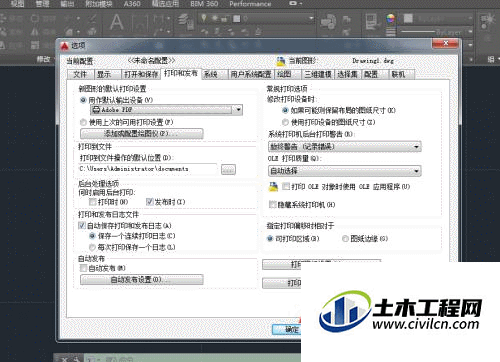Select the 图纸边缘 radio button
The height and width of the screenshot is (362, 500).
[345, 239]
